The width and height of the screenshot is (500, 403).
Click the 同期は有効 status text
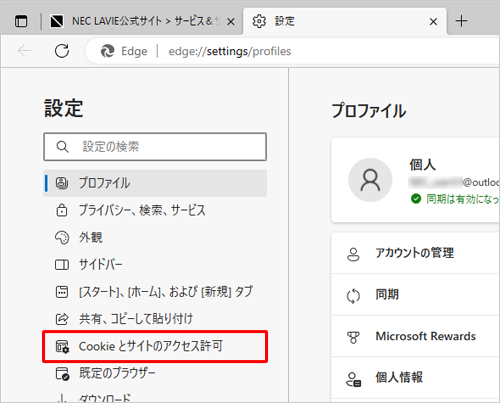463,199
